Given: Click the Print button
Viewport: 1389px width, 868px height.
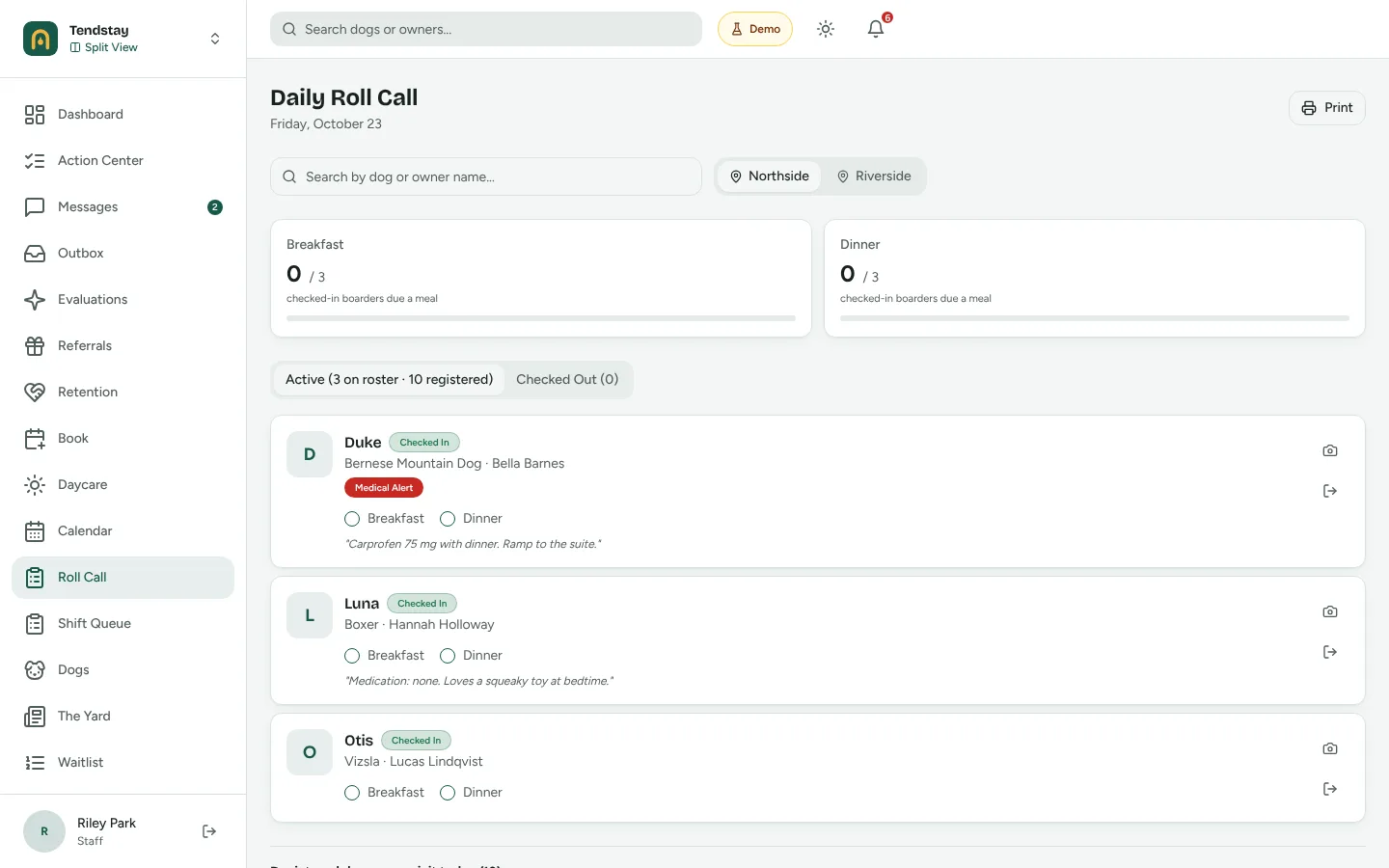Looking at the screenshot, I should coord(1326,108).
